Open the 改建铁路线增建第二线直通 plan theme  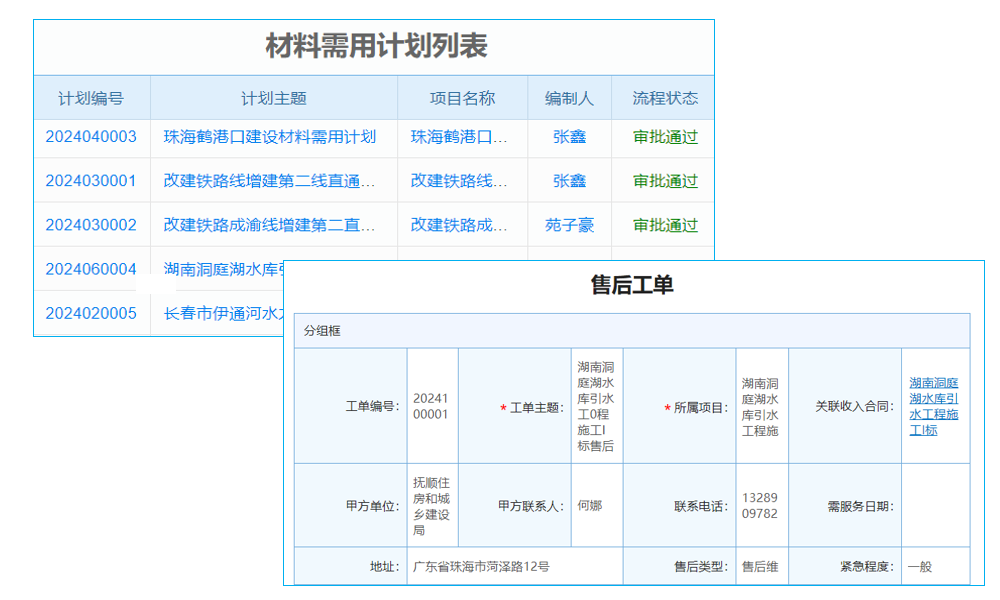pos(272,181)
